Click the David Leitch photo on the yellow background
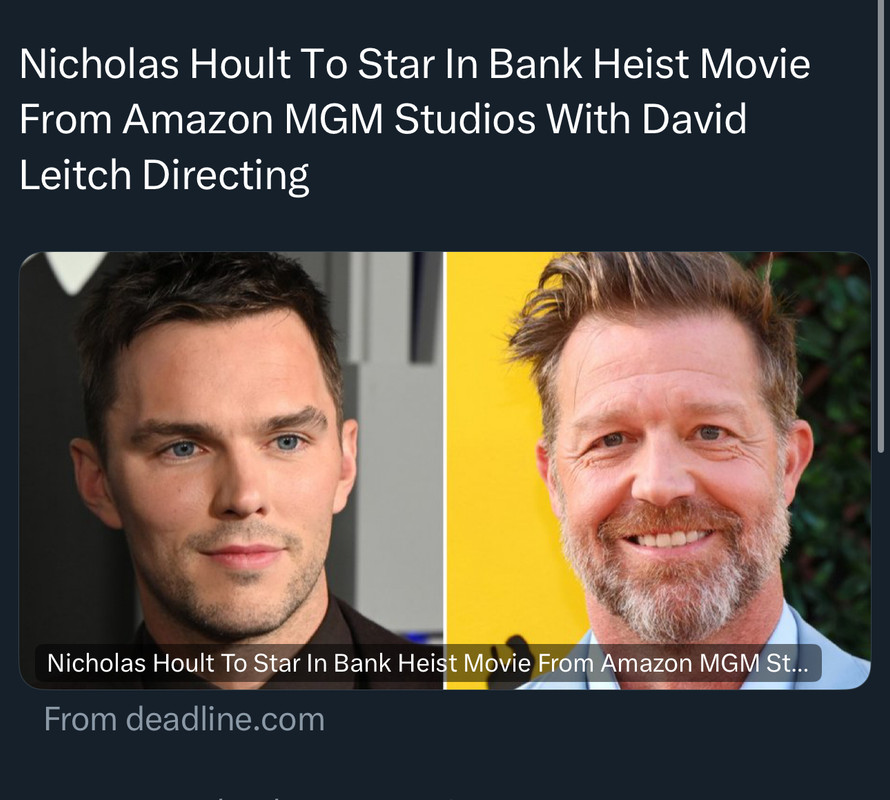 pos(659,470)
